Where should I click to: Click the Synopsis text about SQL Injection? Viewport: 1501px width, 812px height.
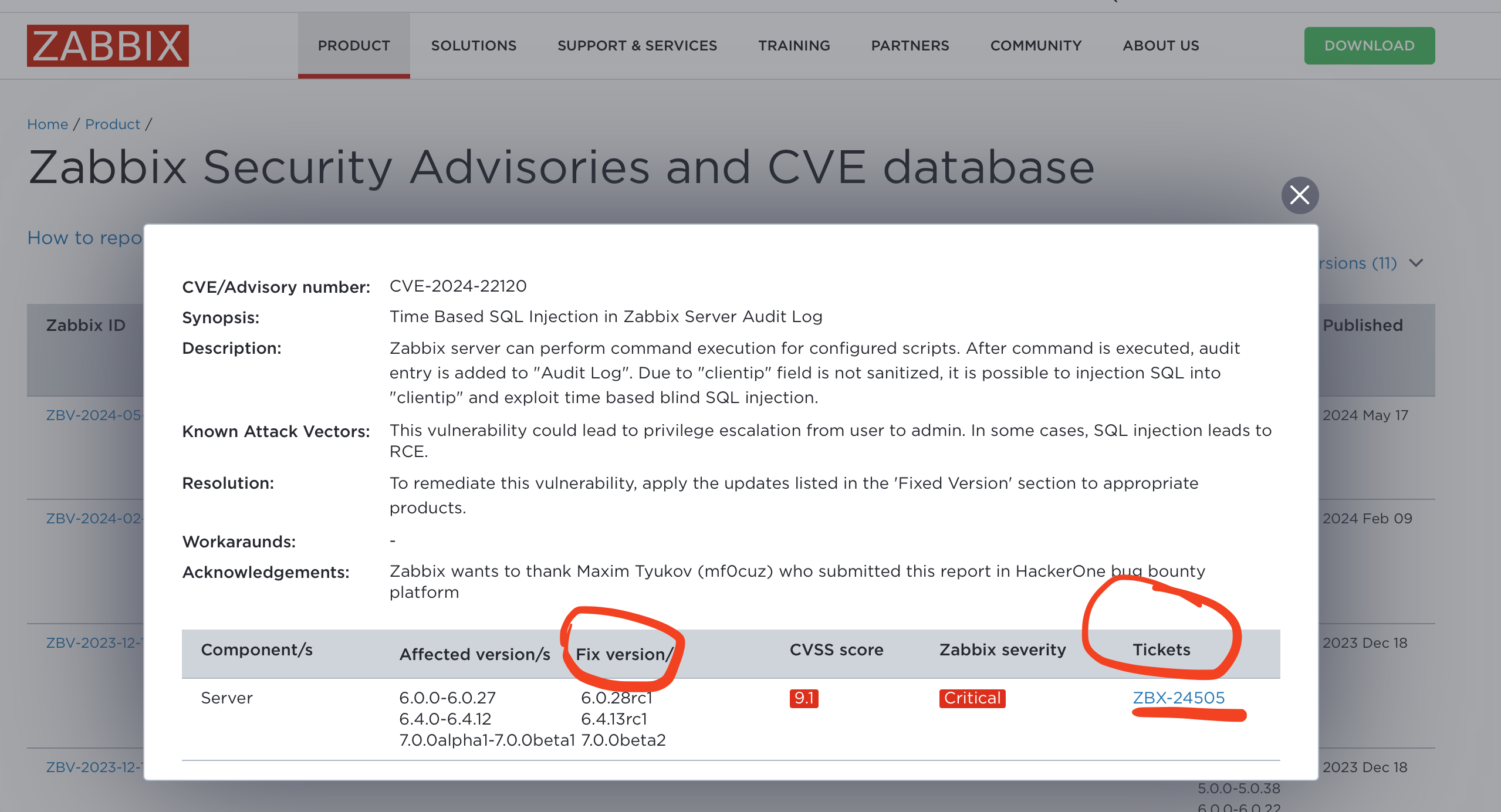tap(606, 316)
